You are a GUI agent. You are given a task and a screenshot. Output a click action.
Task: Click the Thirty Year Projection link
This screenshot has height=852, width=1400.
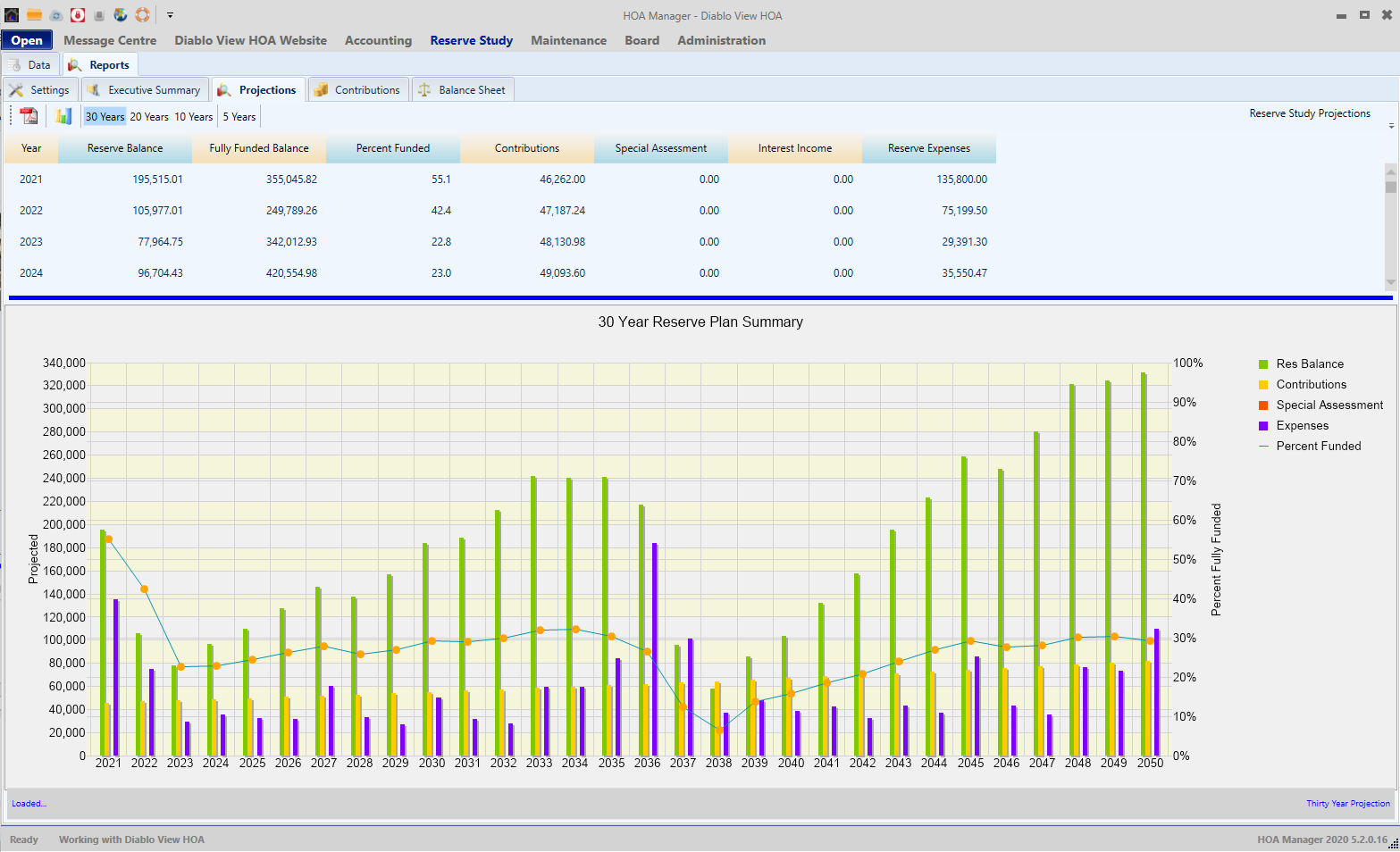click(1347, 804)
